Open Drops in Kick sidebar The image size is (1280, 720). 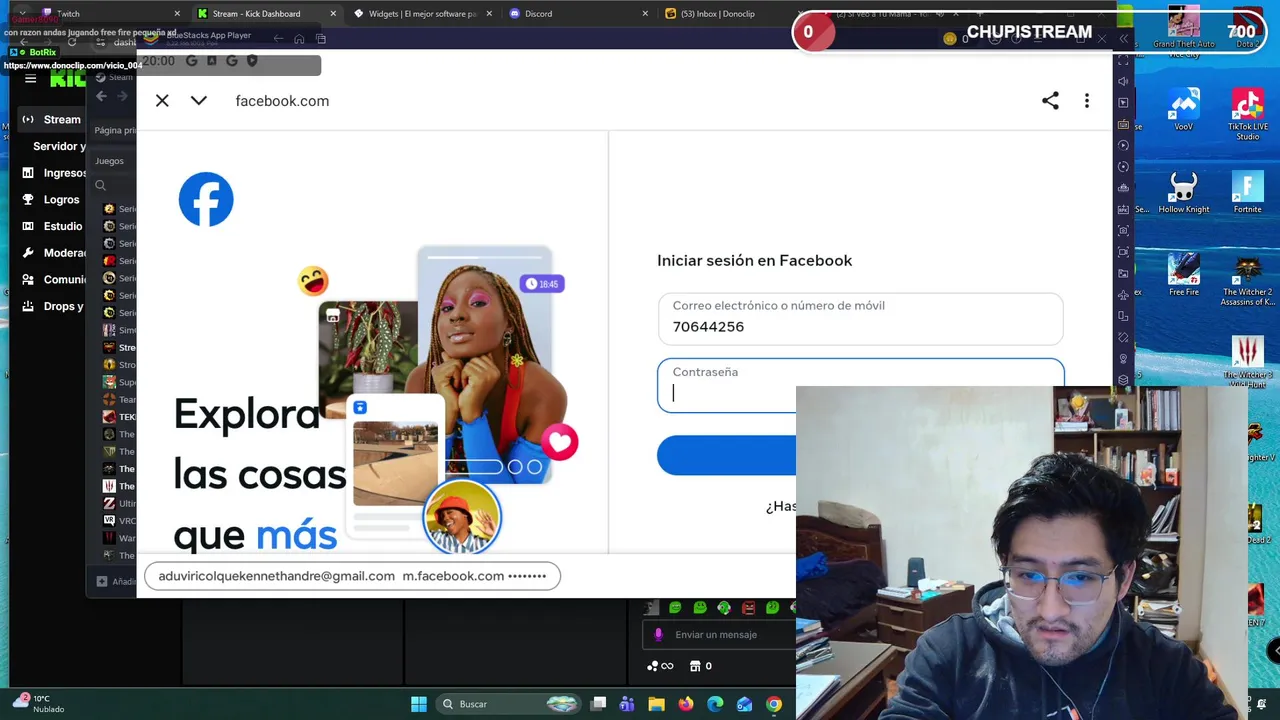pos(52,306)
